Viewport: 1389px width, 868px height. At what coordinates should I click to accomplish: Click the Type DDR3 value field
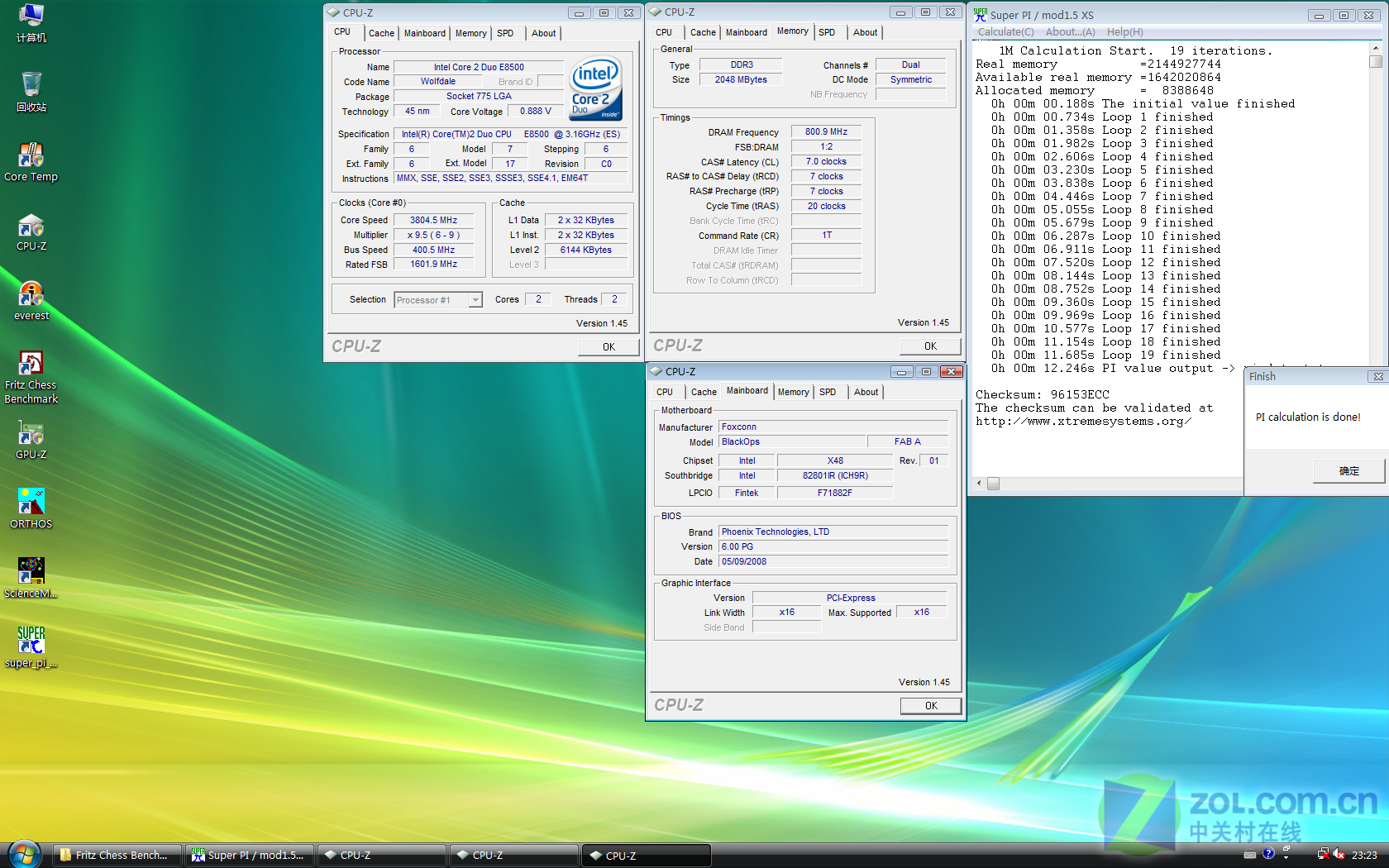point(741,64)
